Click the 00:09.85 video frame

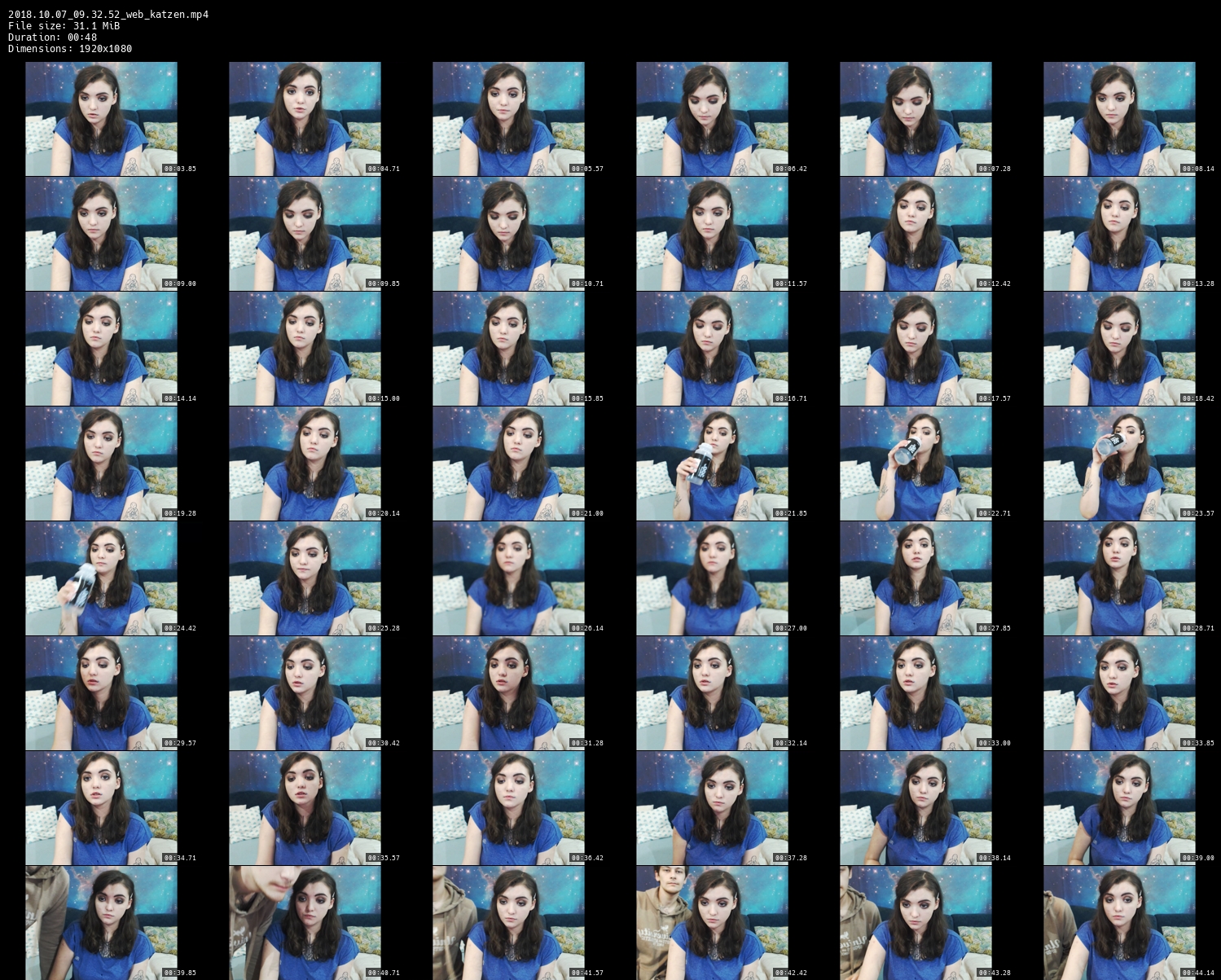305,234
